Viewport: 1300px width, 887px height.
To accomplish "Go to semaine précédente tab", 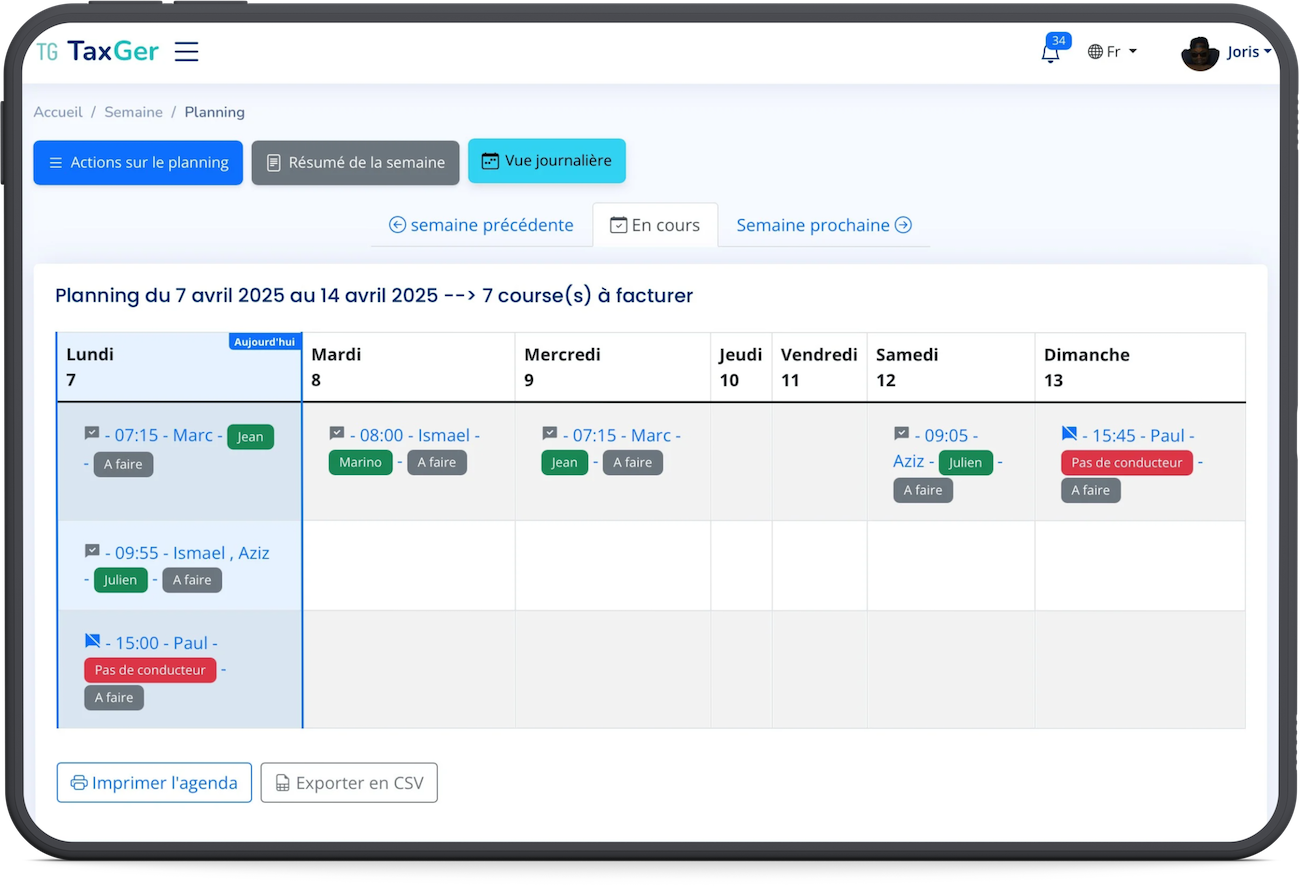I will pyautogui.click(x=481, y=225).
